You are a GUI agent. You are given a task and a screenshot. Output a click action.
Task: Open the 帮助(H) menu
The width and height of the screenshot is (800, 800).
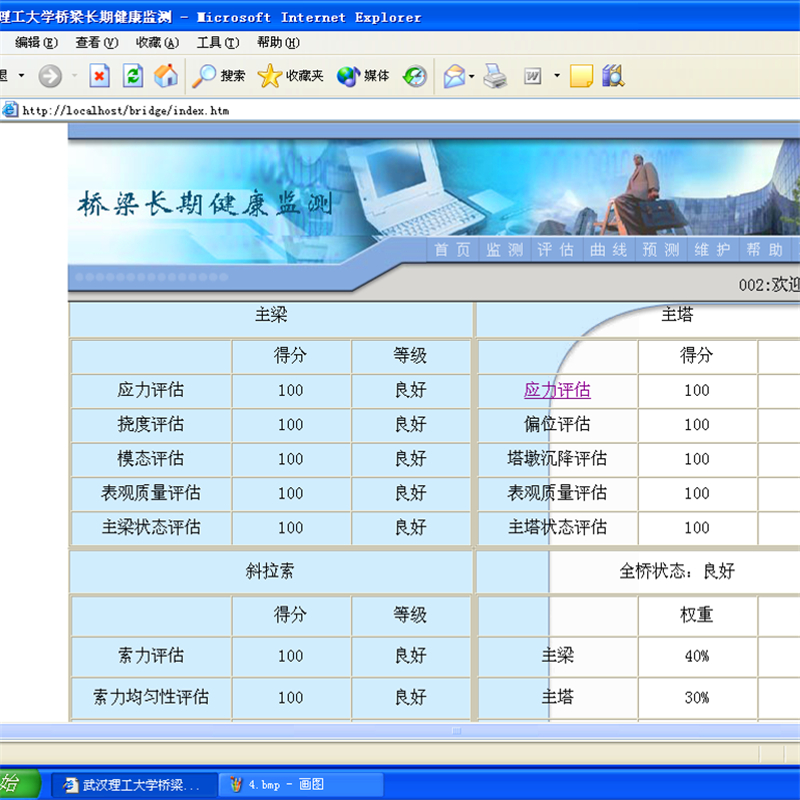point(277,42)
